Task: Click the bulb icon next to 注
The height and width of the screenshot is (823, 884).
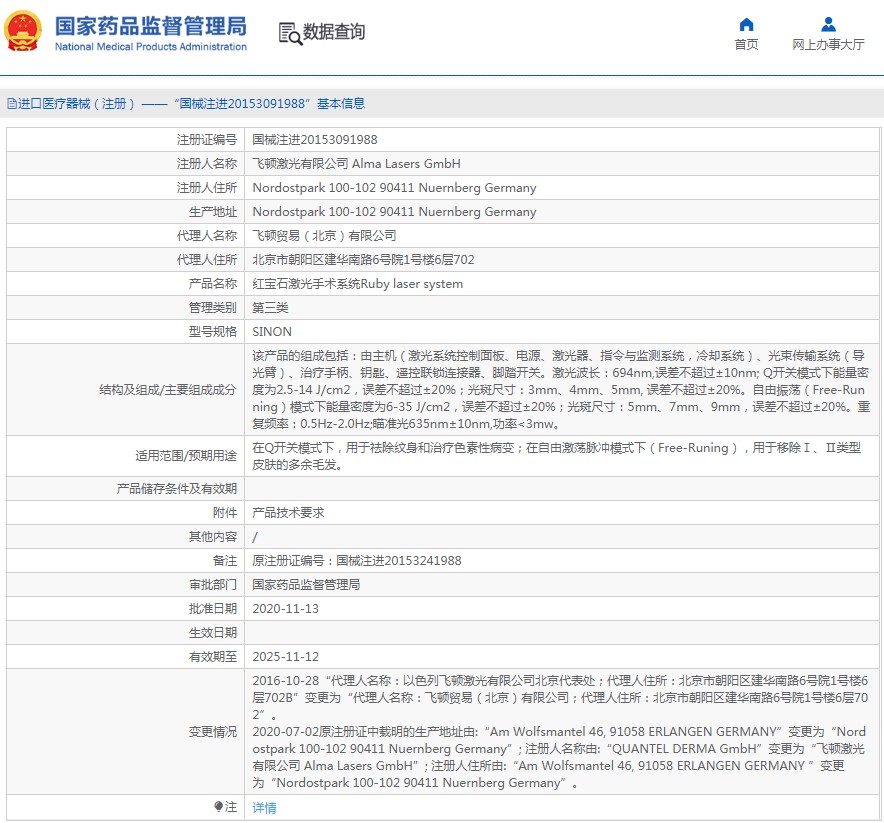Action: click(x=219, y=807)
